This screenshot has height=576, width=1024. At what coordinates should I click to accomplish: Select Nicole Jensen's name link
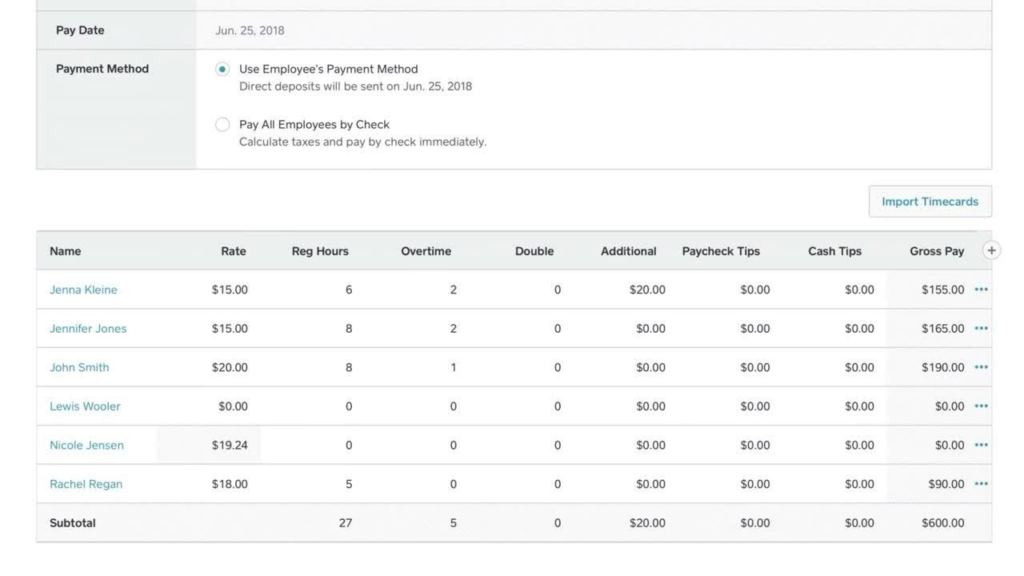tap(85, 445)
